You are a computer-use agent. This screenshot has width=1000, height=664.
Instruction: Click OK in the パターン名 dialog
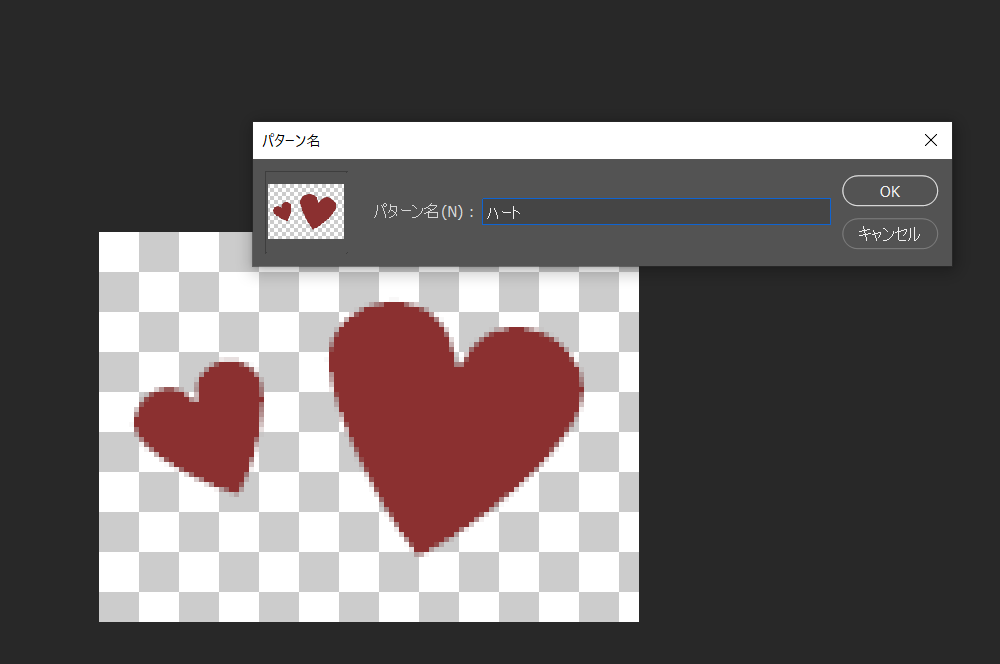pyautogui.click(x=890, y=191)
